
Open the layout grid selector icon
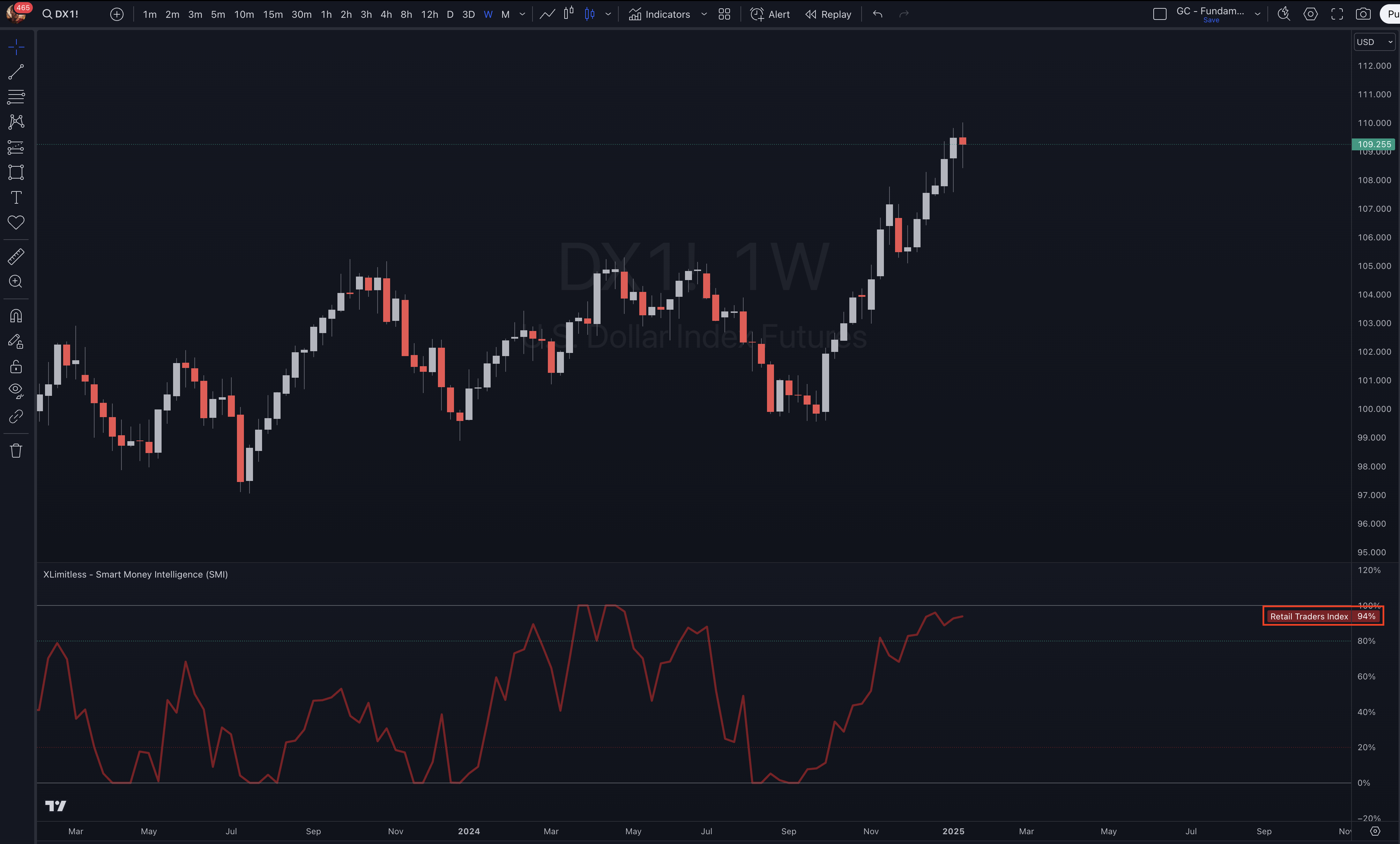click(x=724, y=14)
